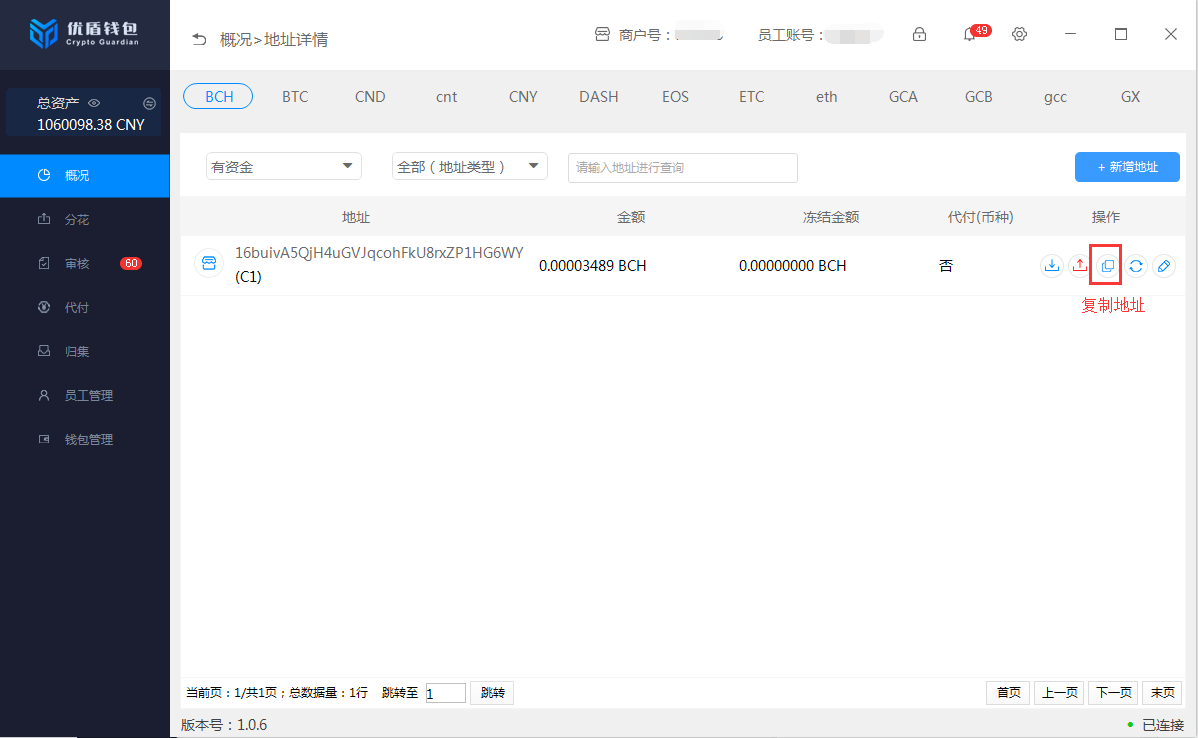Click the address search input field

coord(682,168)
